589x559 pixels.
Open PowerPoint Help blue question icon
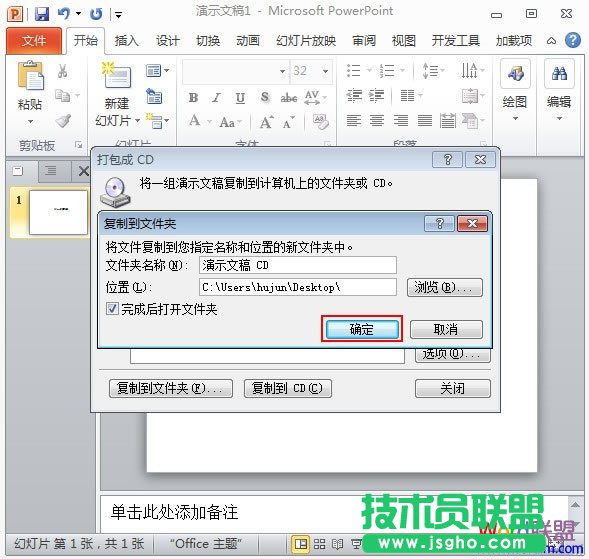tap(573, 40)
